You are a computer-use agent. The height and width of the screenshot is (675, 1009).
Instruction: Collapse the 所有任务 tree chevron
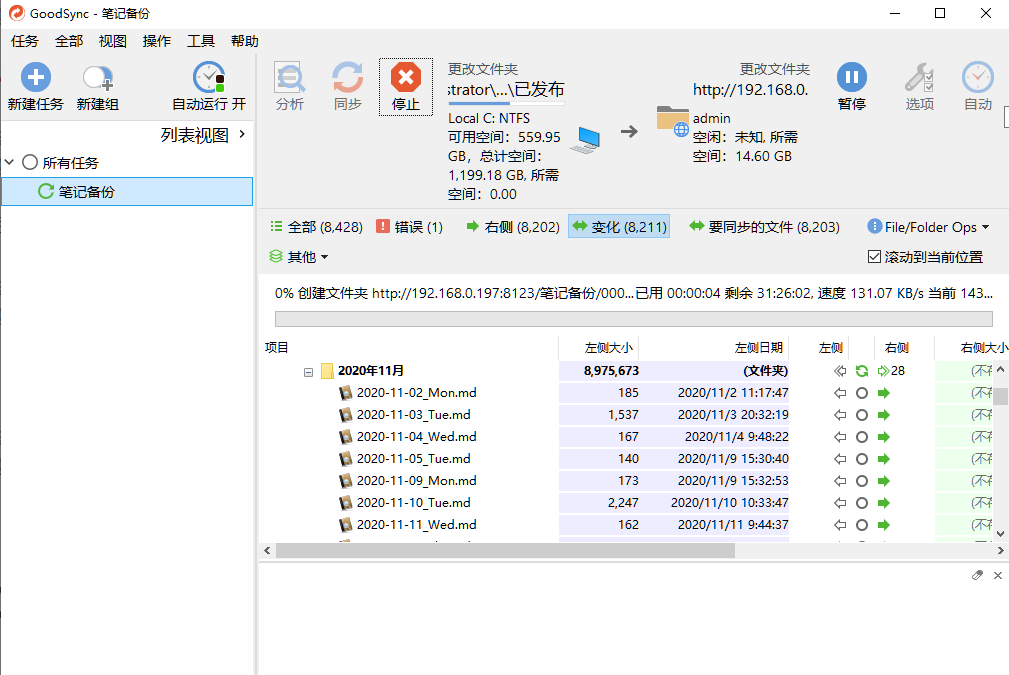tap(9, 162)
